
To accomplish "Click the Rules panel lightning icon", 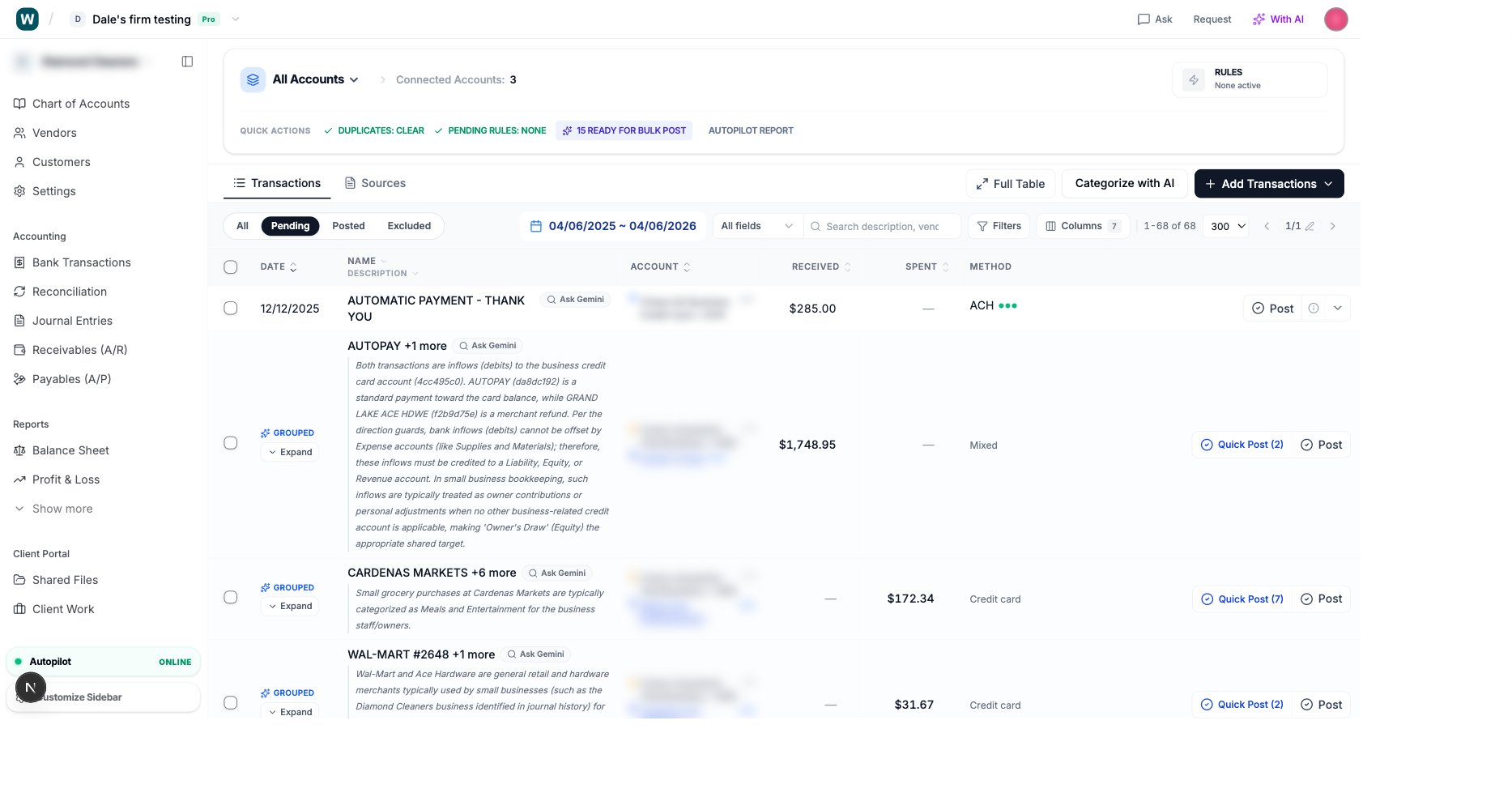I will point(1193,79).
